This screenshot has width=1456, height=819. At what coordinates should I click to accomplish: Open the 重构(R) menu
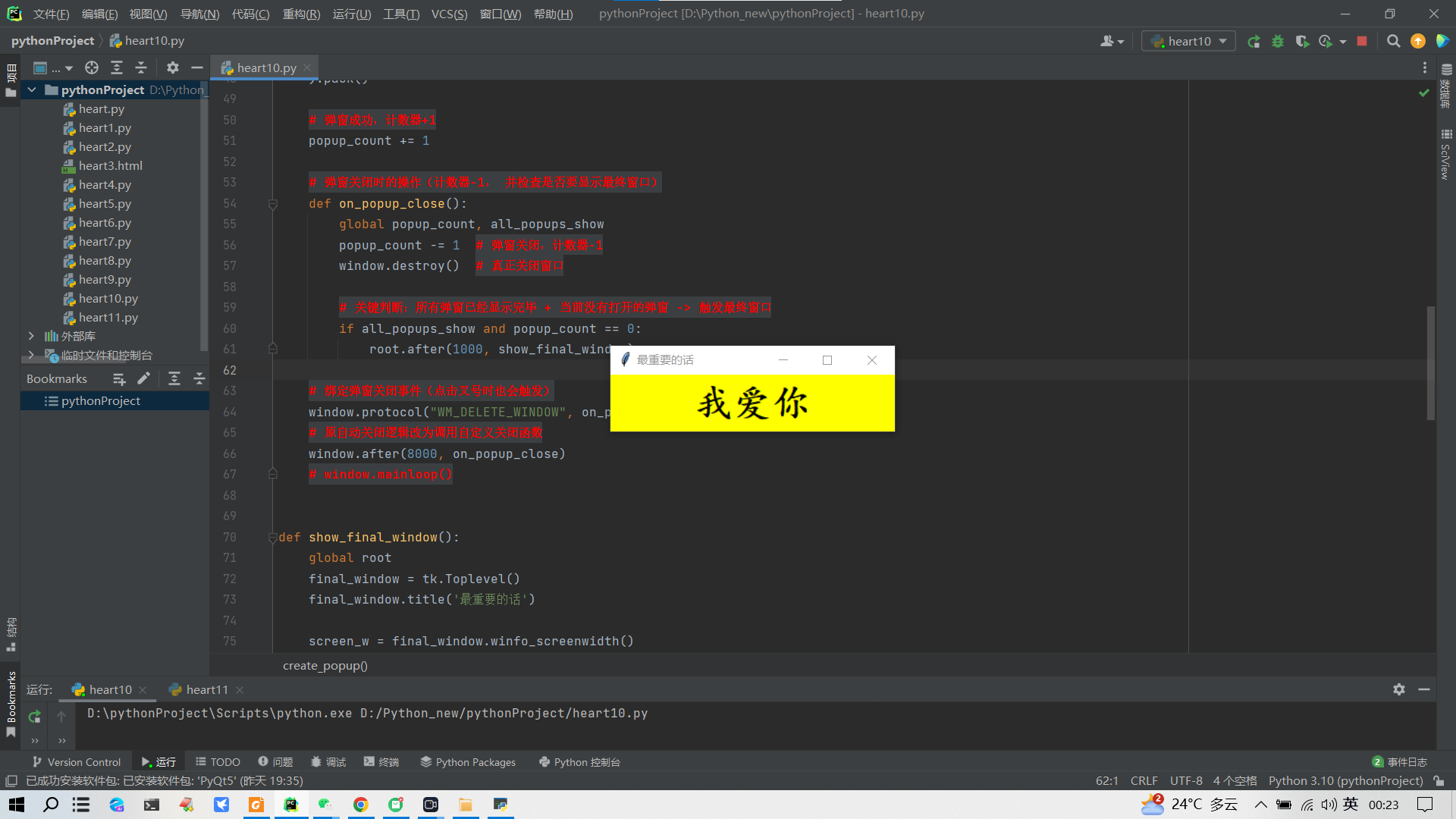click(x=301, y=14)
